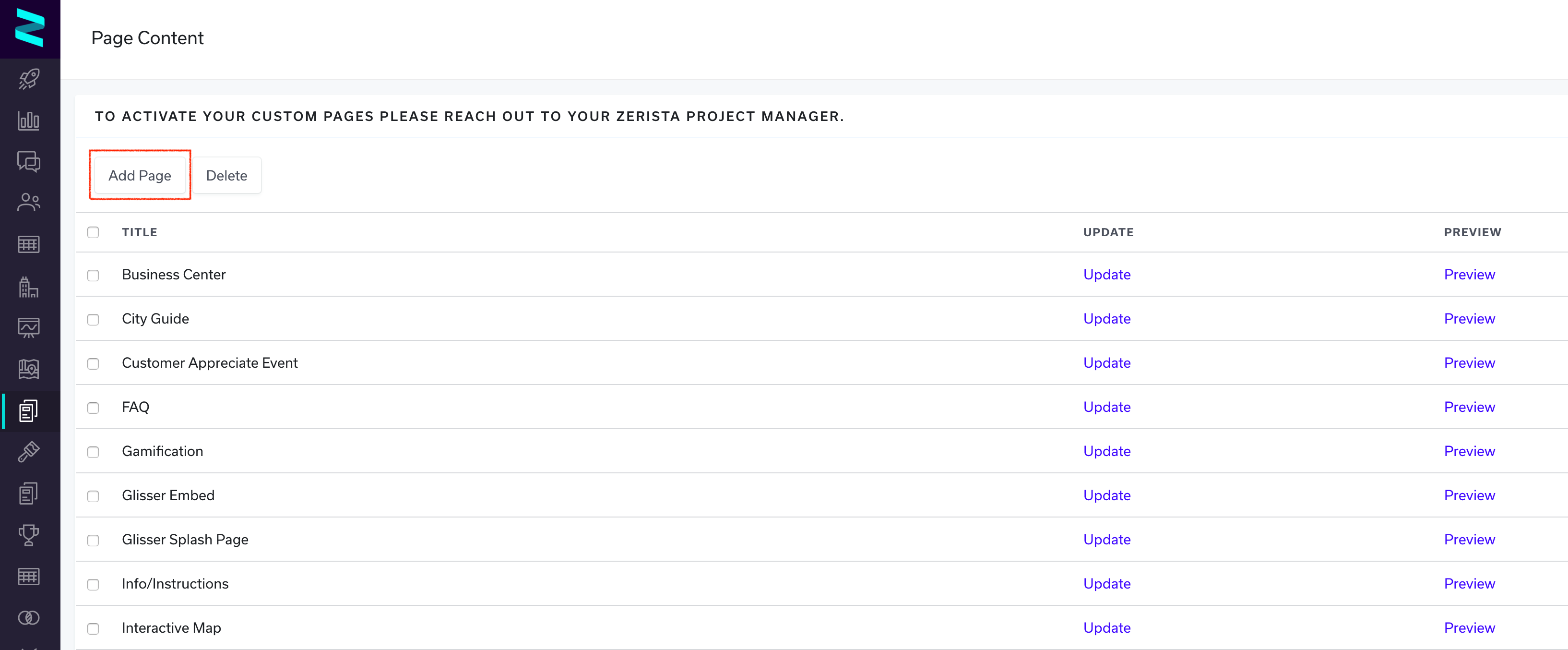Update the Interactive Map page
Viewport: 1568px width, 650px height.
click(x=1106, y=628)
